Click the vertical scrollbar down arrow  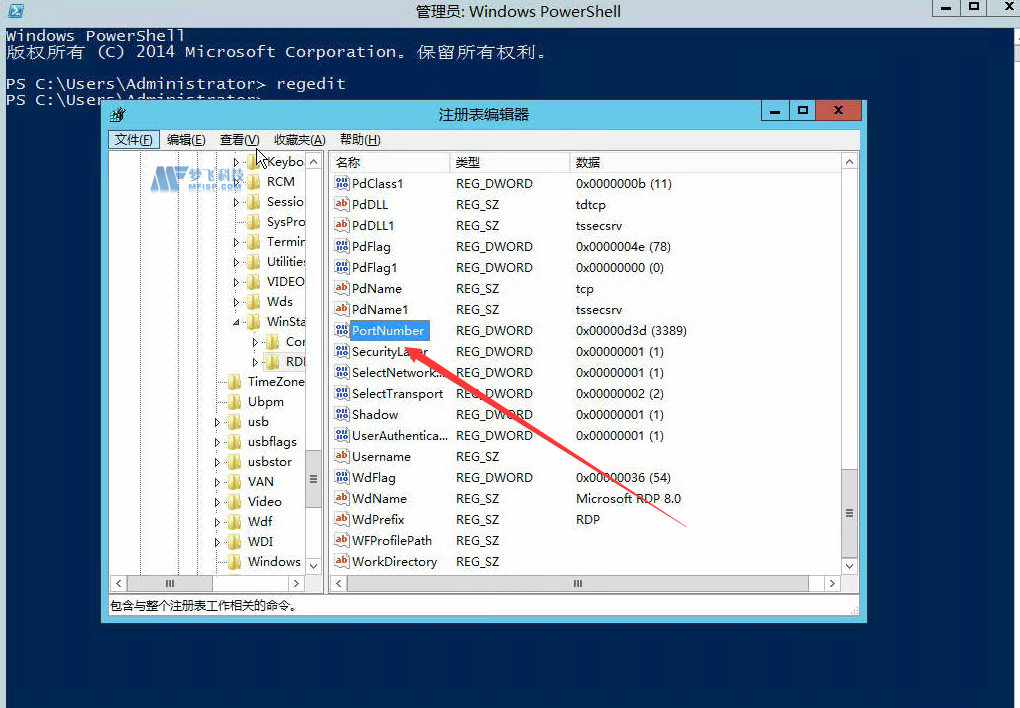tap(849, 565)
